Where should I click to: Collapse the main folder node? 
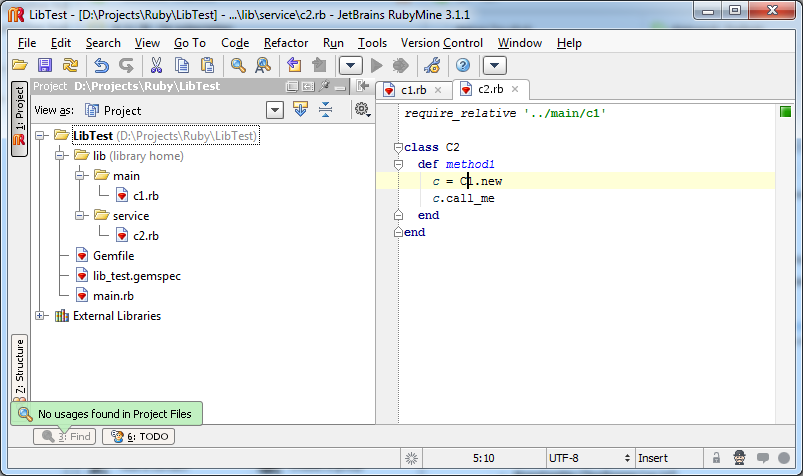[79, 175]
